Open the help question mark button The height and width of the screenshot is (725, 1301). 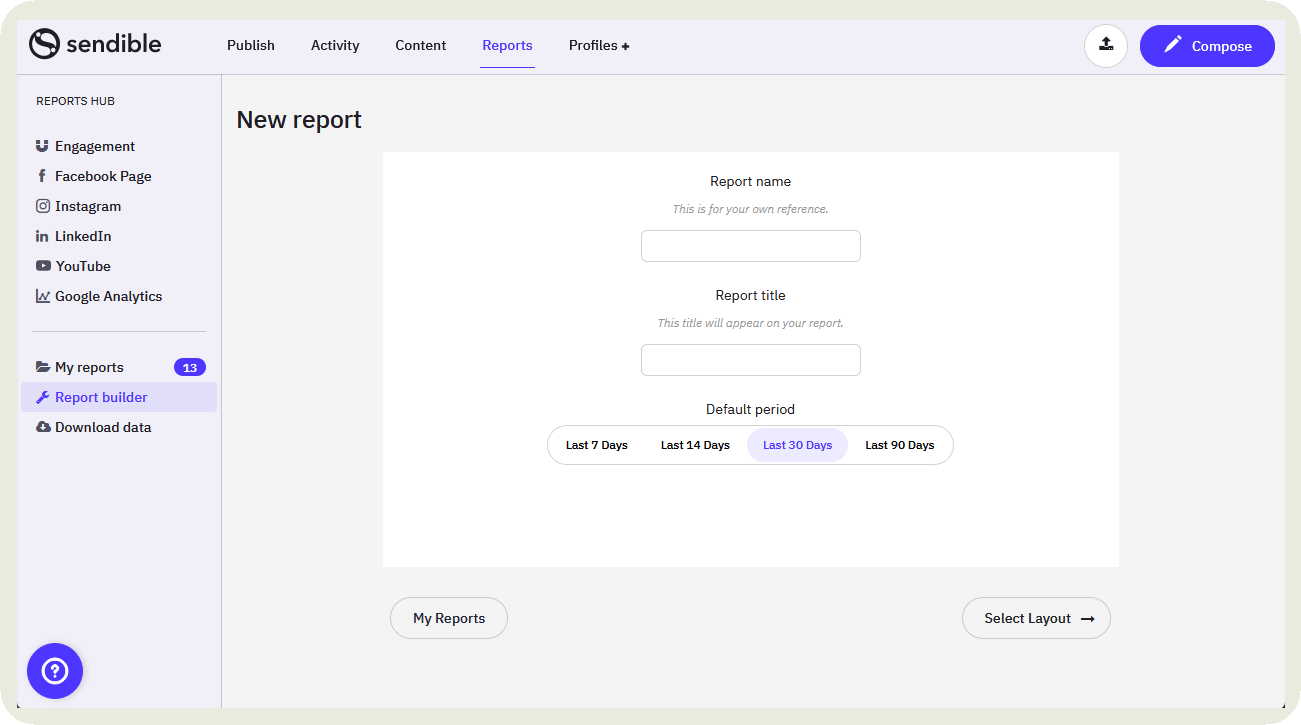(55, 670)
